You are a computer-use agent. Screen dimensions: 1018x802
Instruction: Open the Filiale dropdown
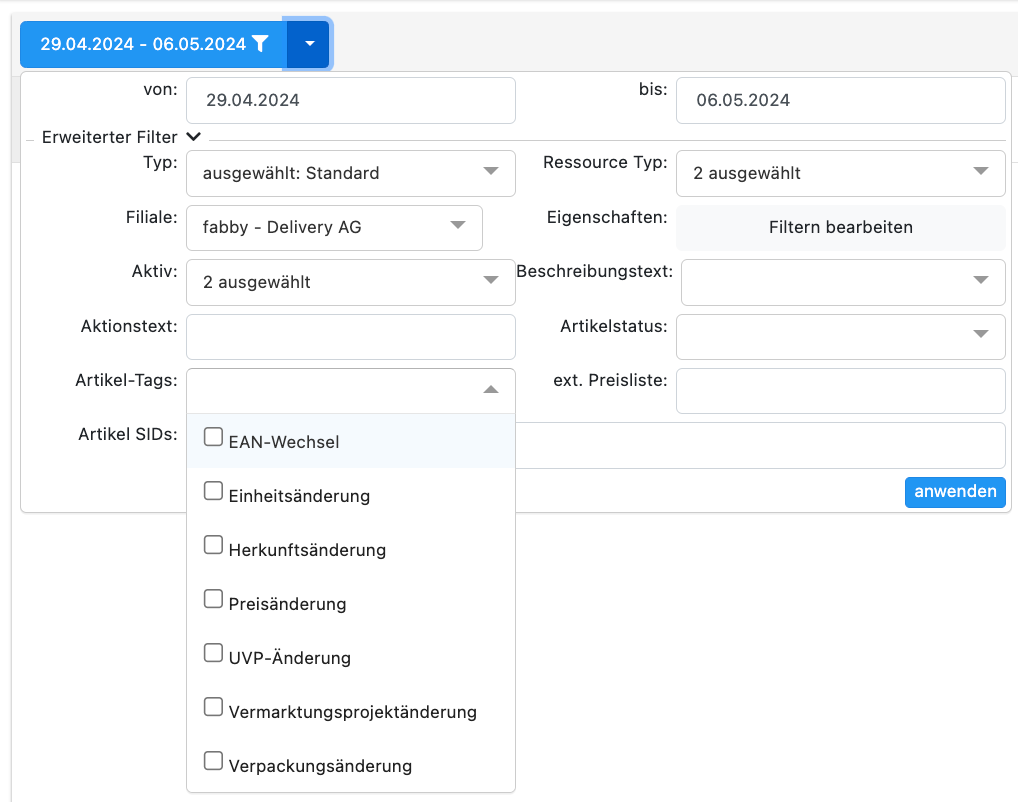click(334, 227)
